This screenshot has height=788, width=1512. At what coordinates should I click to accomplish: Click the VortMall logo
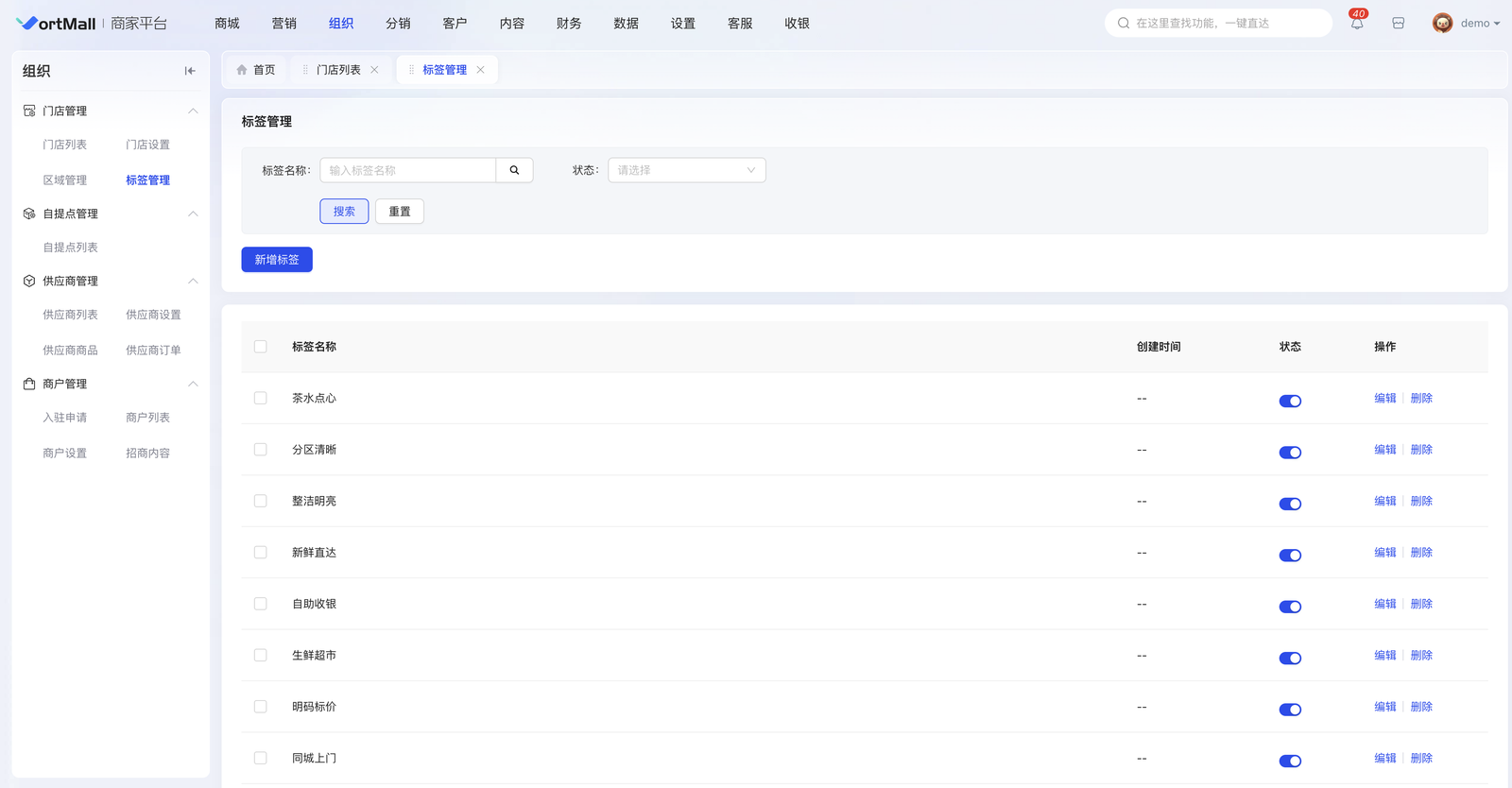tap(57, 24)
